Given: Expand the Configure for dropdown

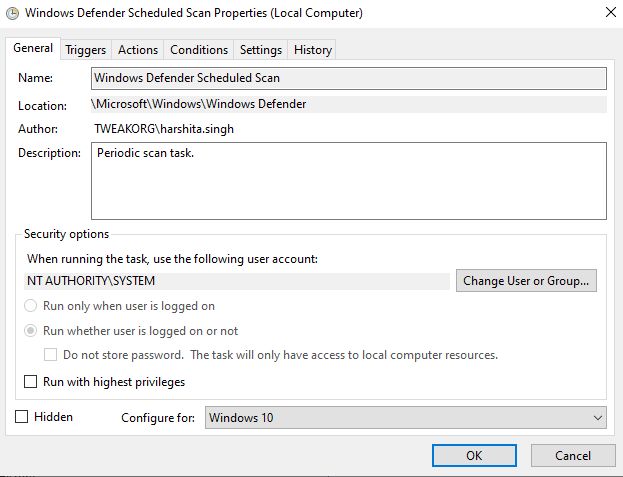Looking at the screenshot, I should point(406,418).
